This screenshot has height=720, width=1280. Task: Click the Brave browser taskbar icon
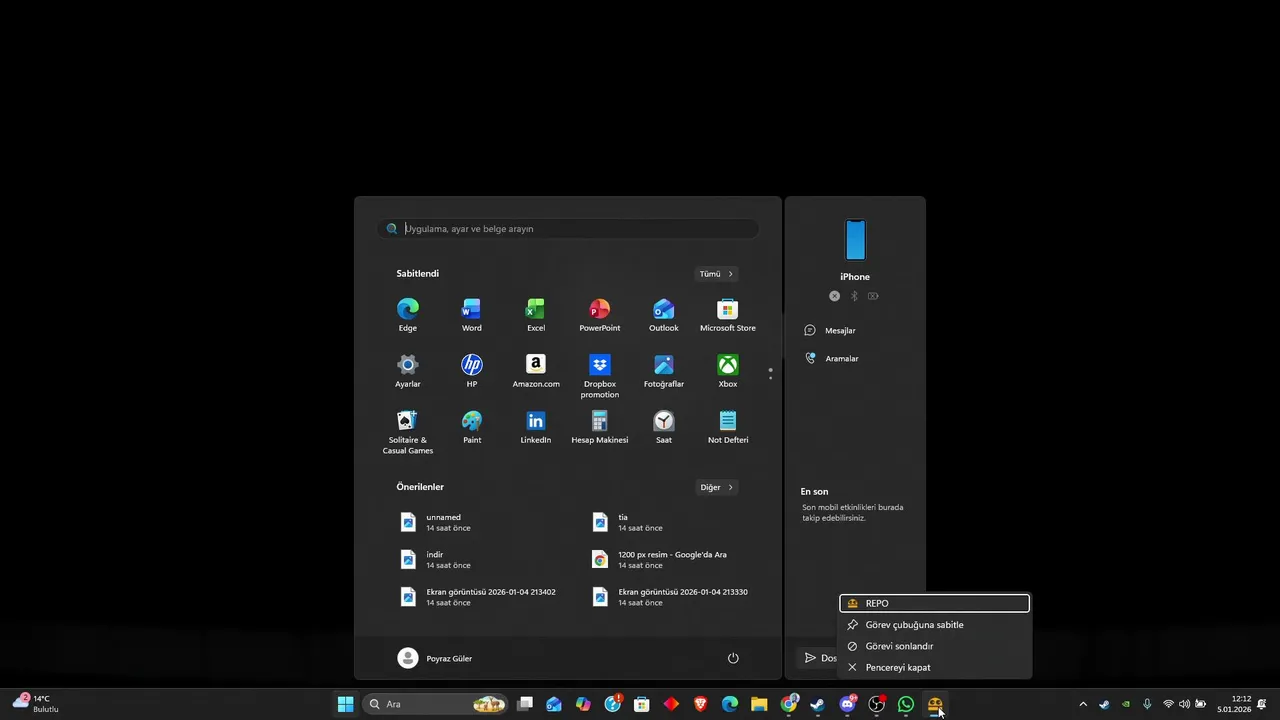(x=700, y=704)
